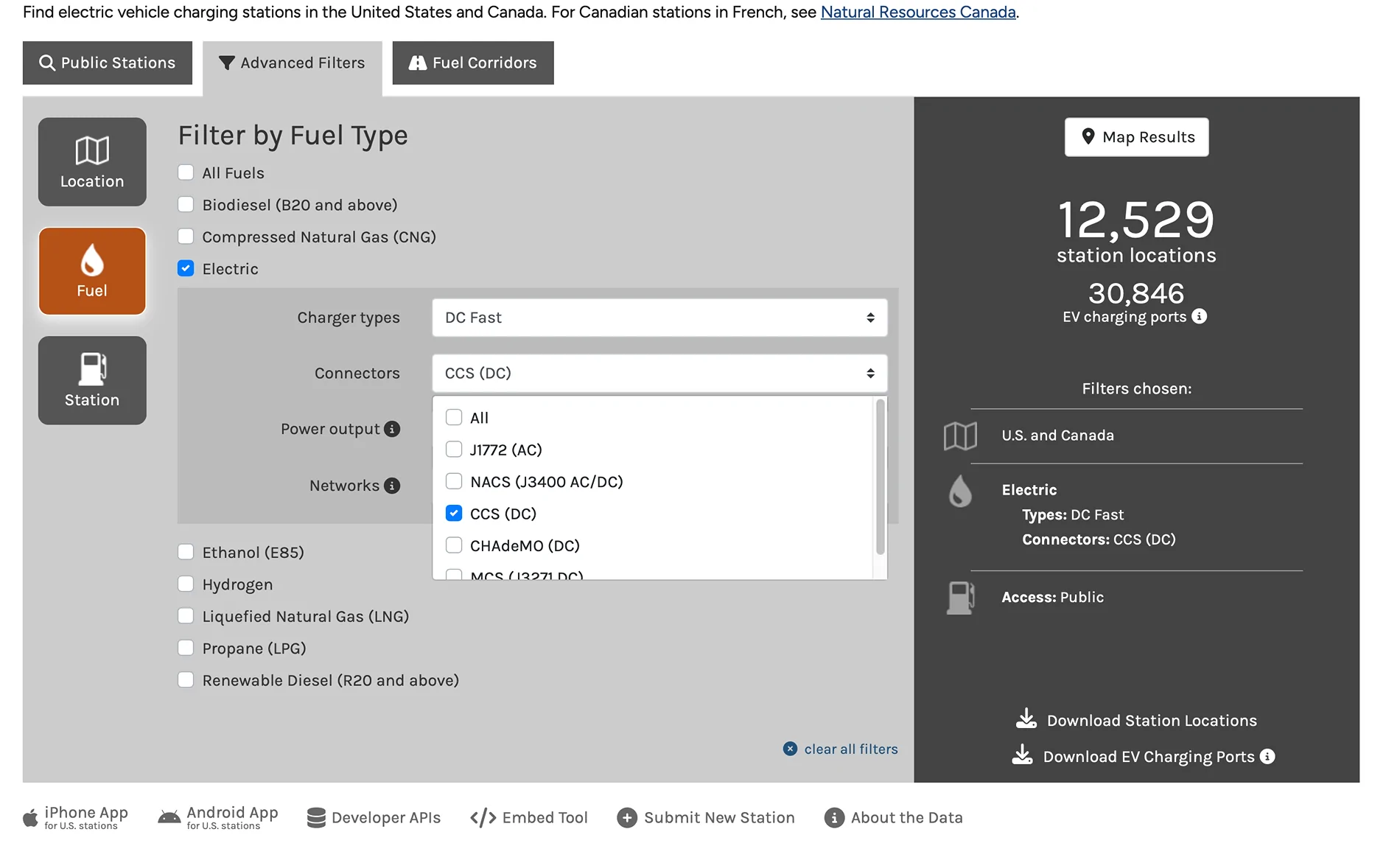Select the Fuel filter panel

[92, 271]
